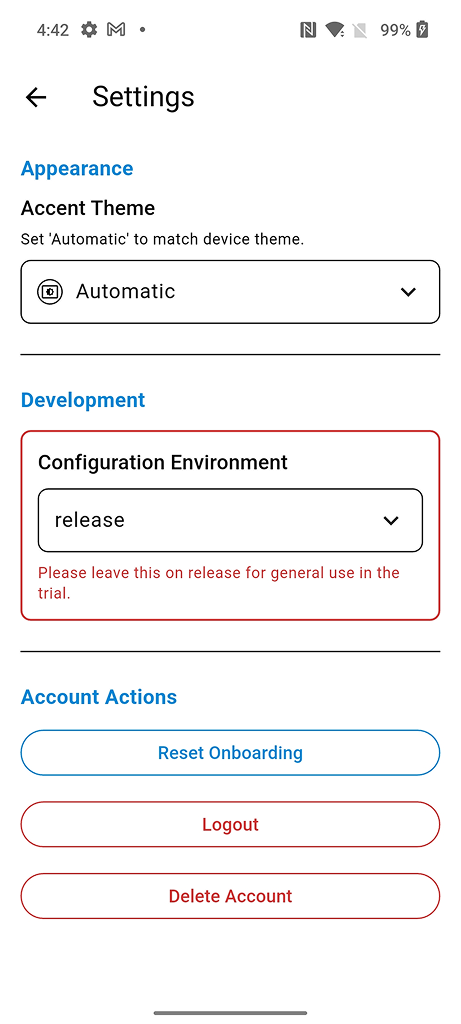The width and height of the screenshot is (461, 1024).
Task: Click the Reset Onboarding button
Action: tap(230, 753)
